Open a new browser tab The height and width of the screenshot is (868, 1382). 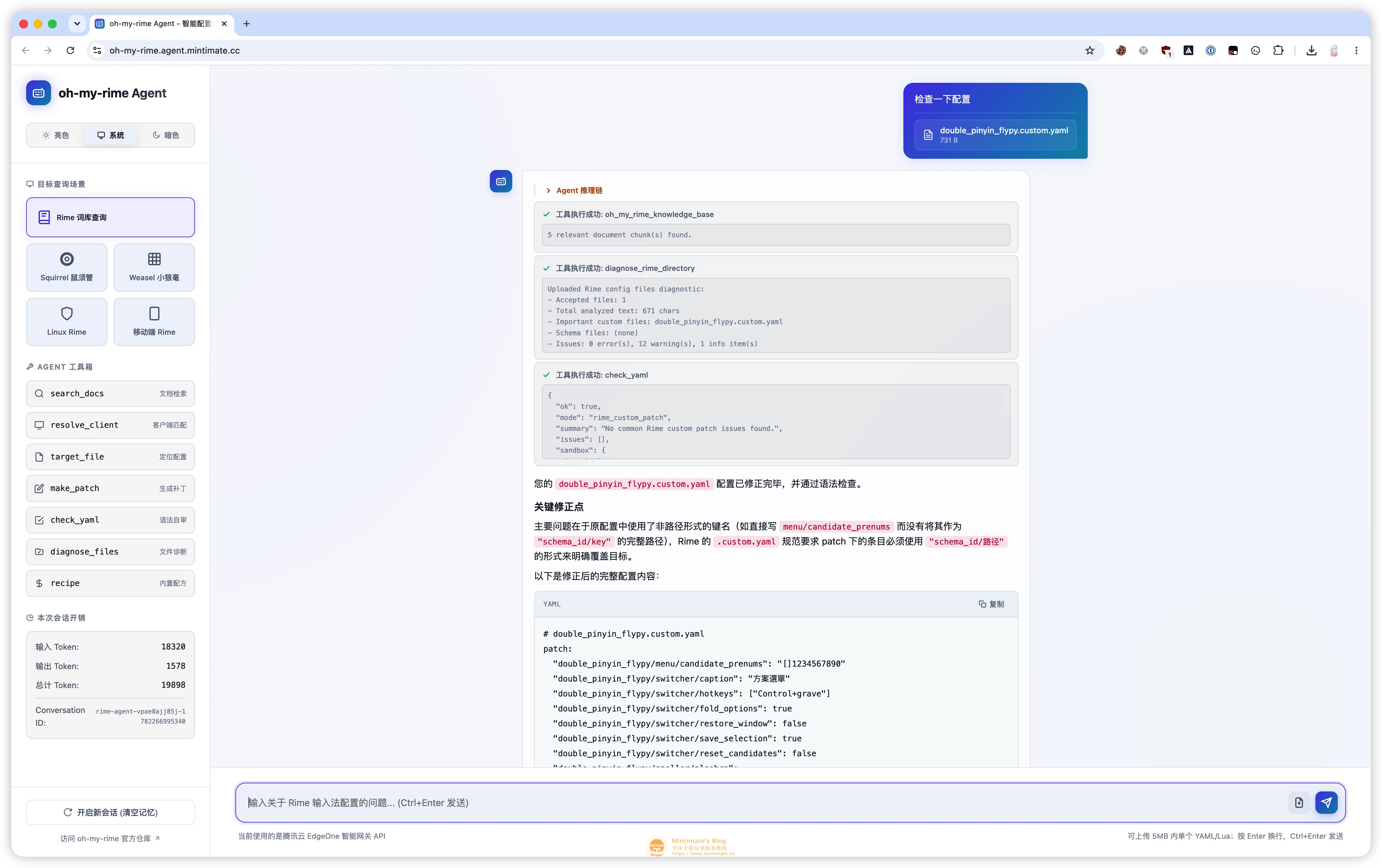(247, 24)
